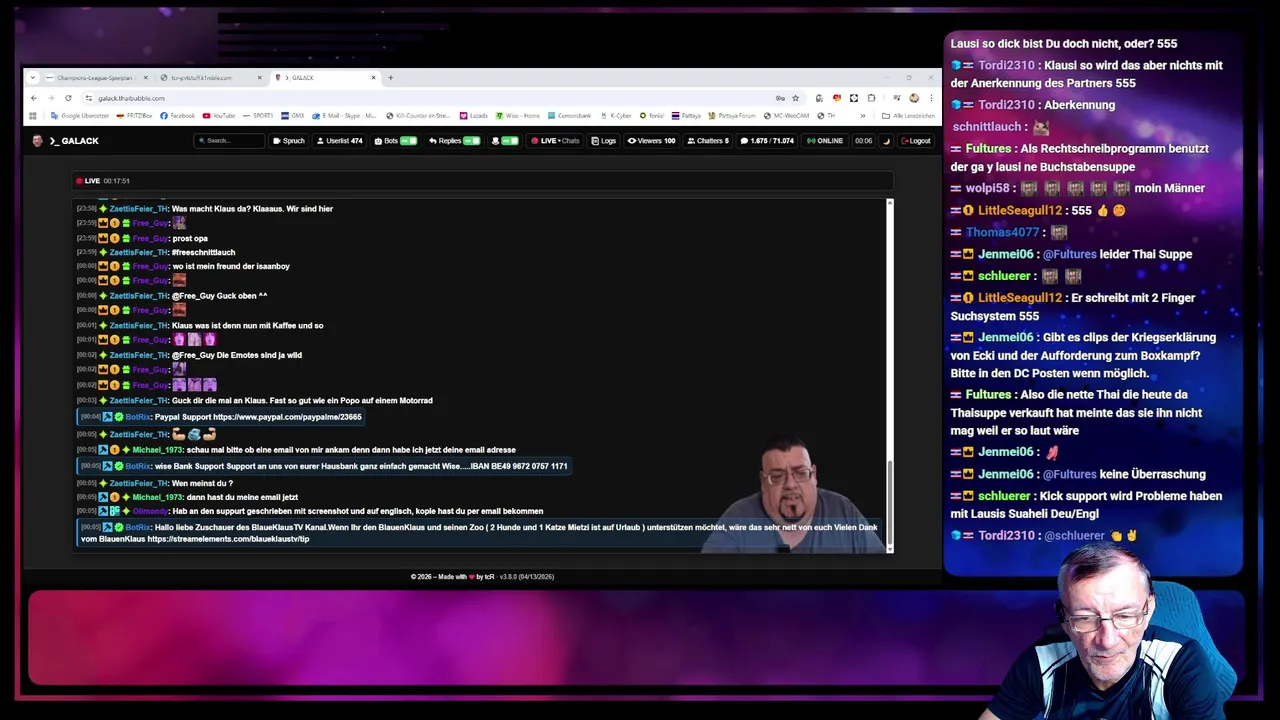Open the Lazada bookmark

pyautogui.click(x=473, y=115)
